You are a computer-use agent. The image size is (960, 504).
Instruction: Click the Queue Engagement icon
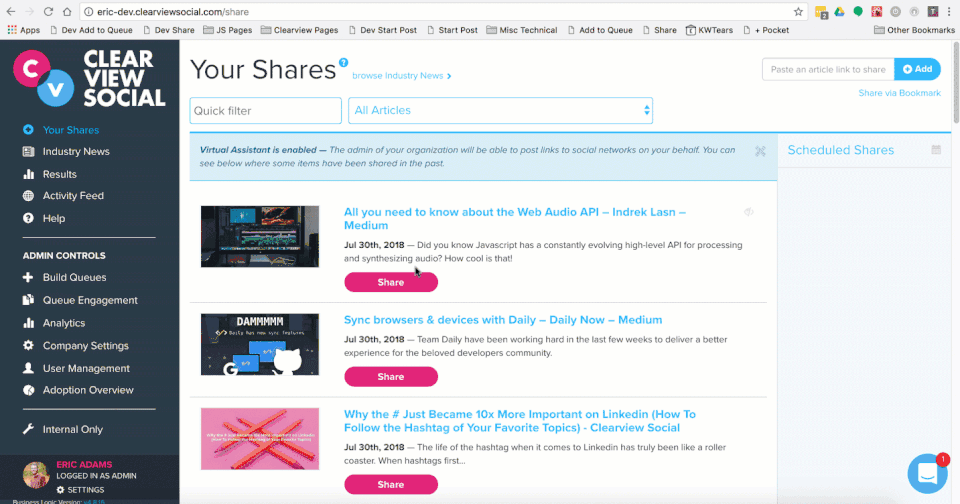[x=28, y=300]
